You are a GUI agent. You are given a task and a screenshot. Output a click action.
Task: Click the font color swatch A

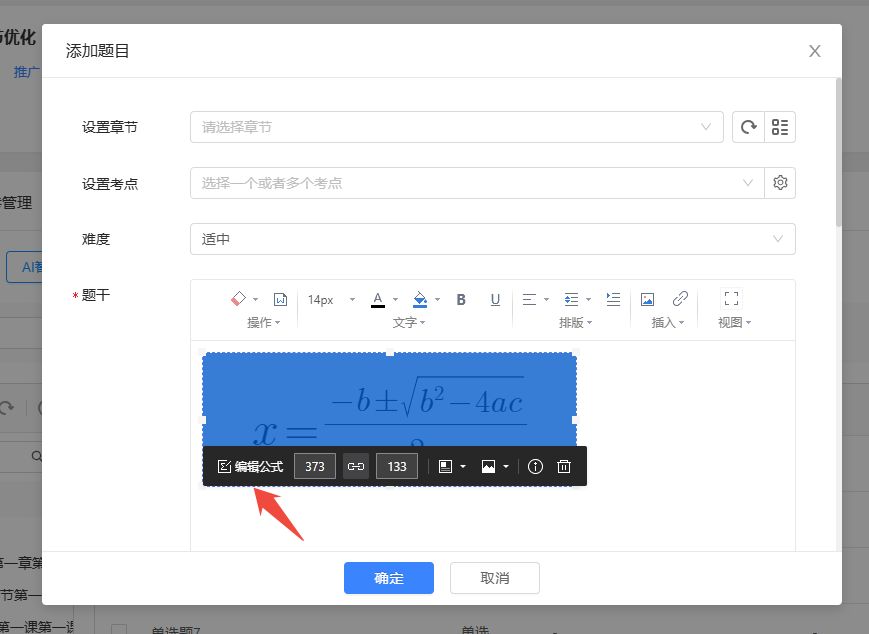pyautogui.click(x=378, y=299)
